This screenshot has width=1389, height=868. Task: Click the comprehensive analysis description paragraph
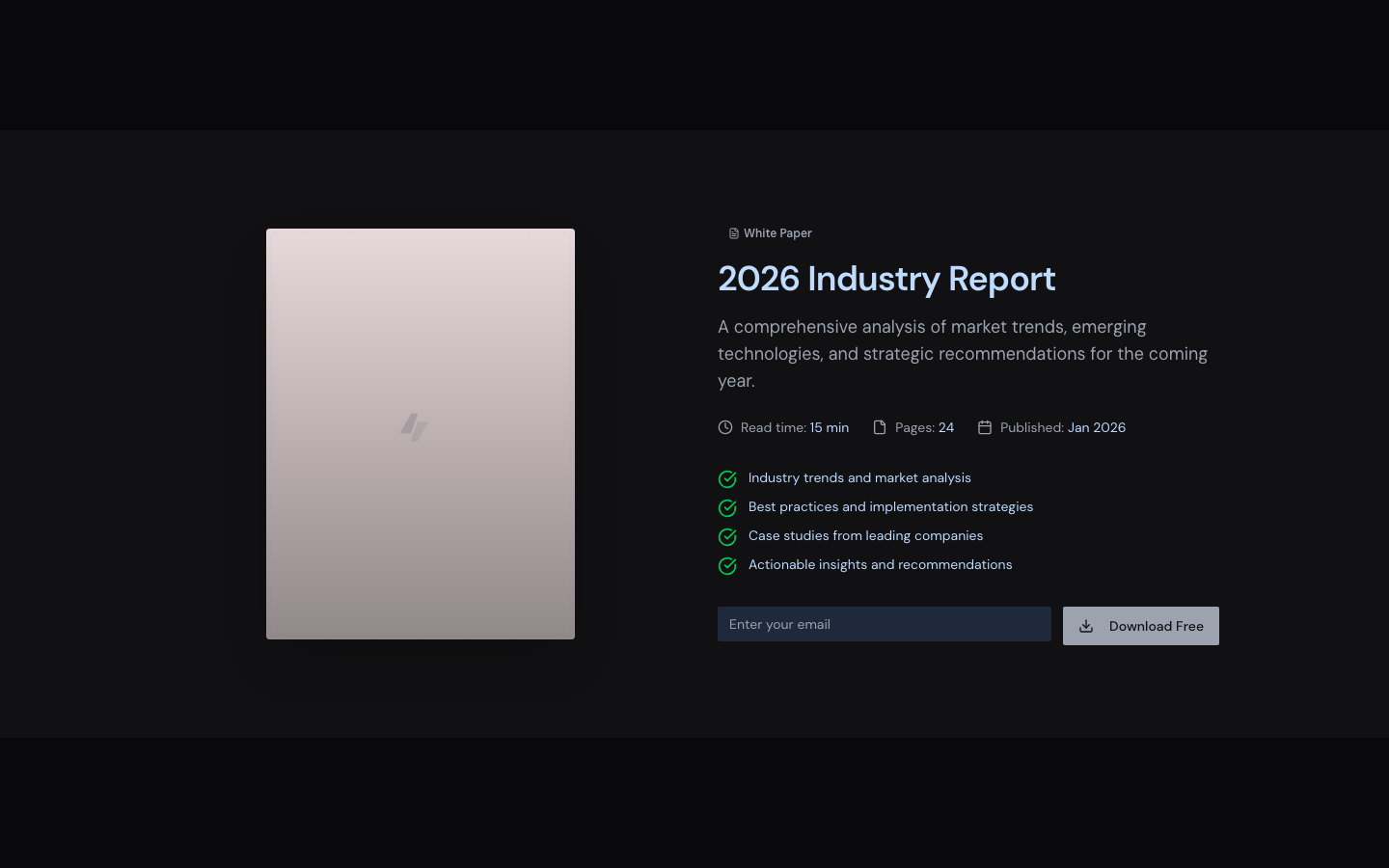tap(962, 354)
